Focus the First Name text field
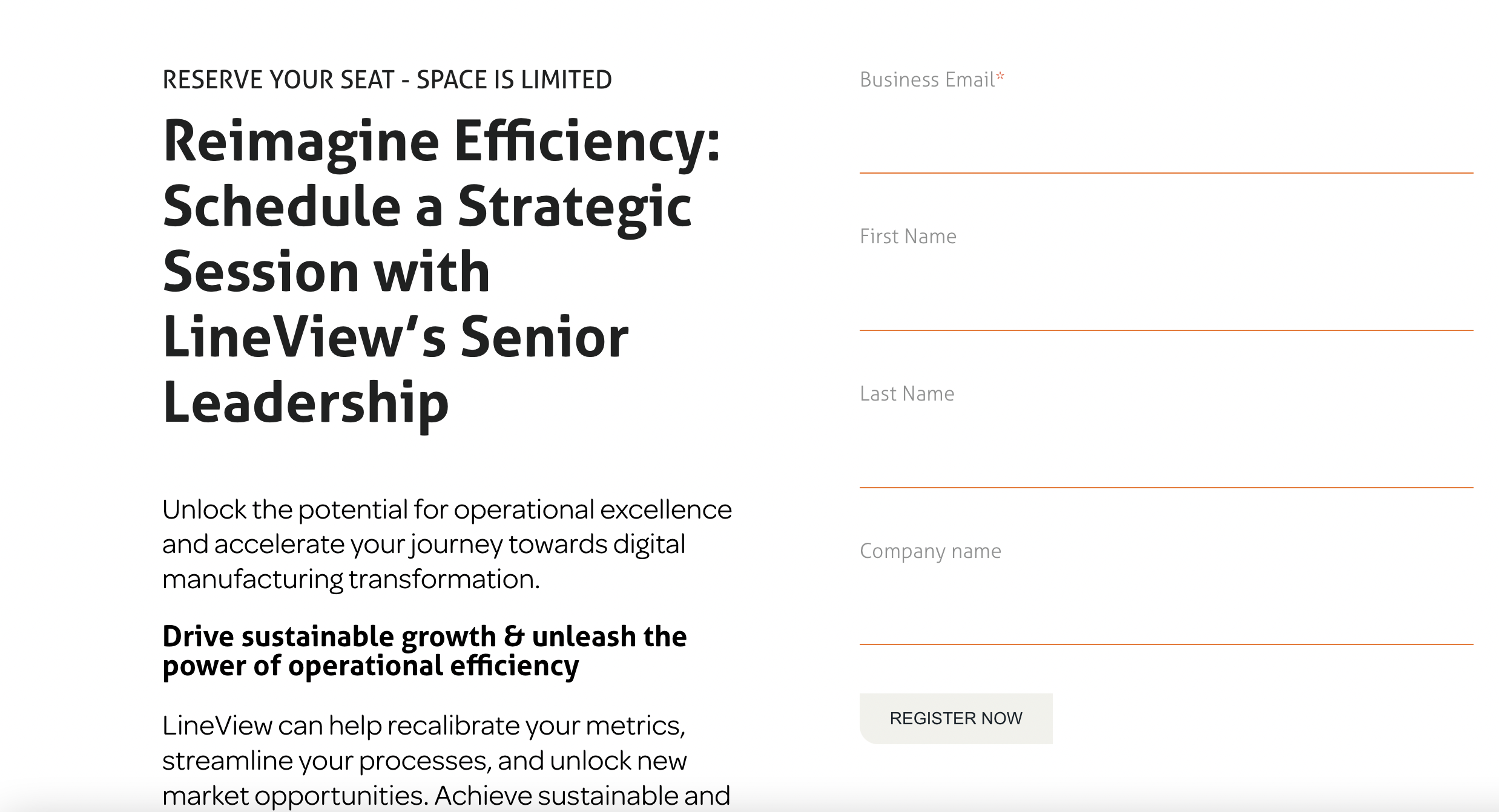 [x=1165, y=301]
